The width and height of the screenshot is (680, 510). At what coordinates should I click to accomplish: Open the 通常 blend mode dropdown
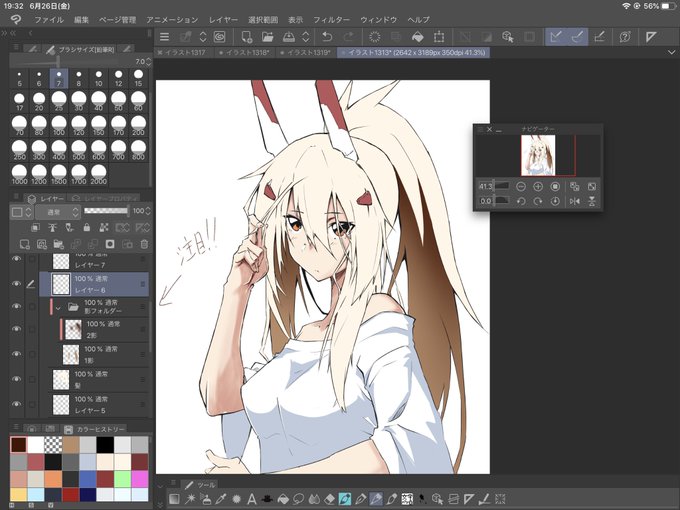58,212
